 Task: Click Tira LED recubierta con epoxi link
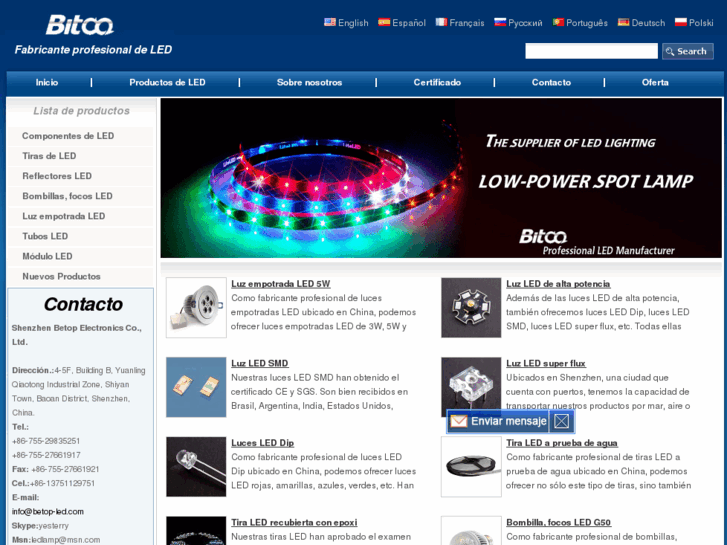294,522
